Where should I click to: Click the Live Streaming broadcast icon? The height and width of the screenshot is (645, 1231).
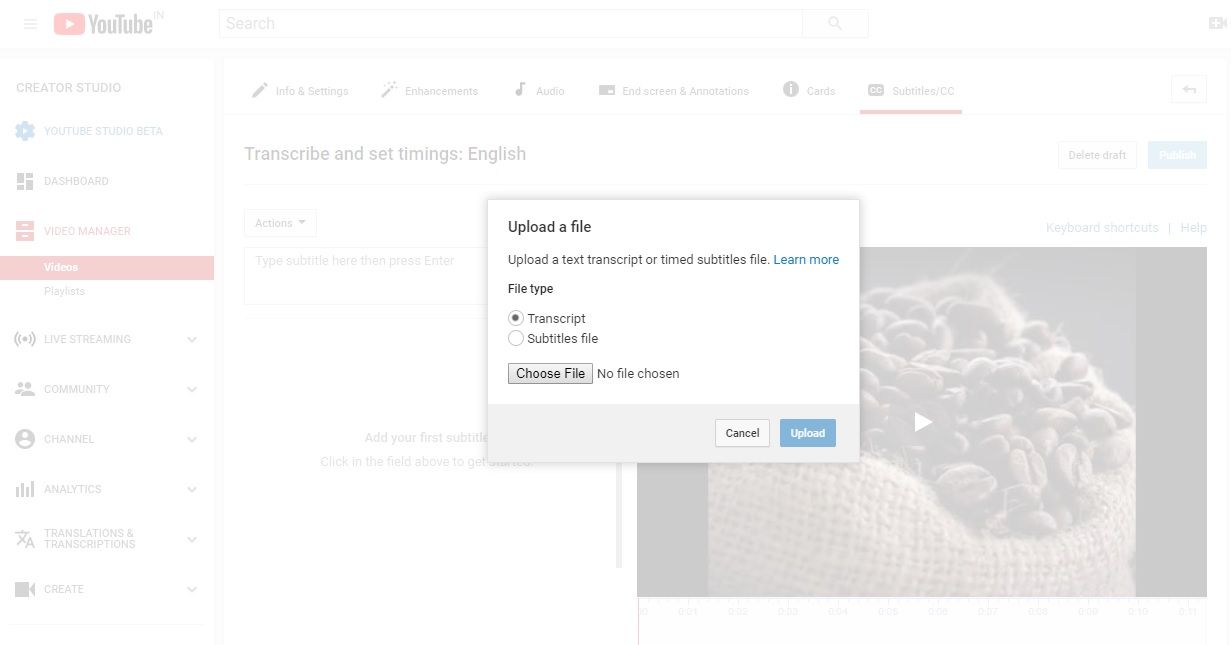pyautogui.click(x=25, y=339)
